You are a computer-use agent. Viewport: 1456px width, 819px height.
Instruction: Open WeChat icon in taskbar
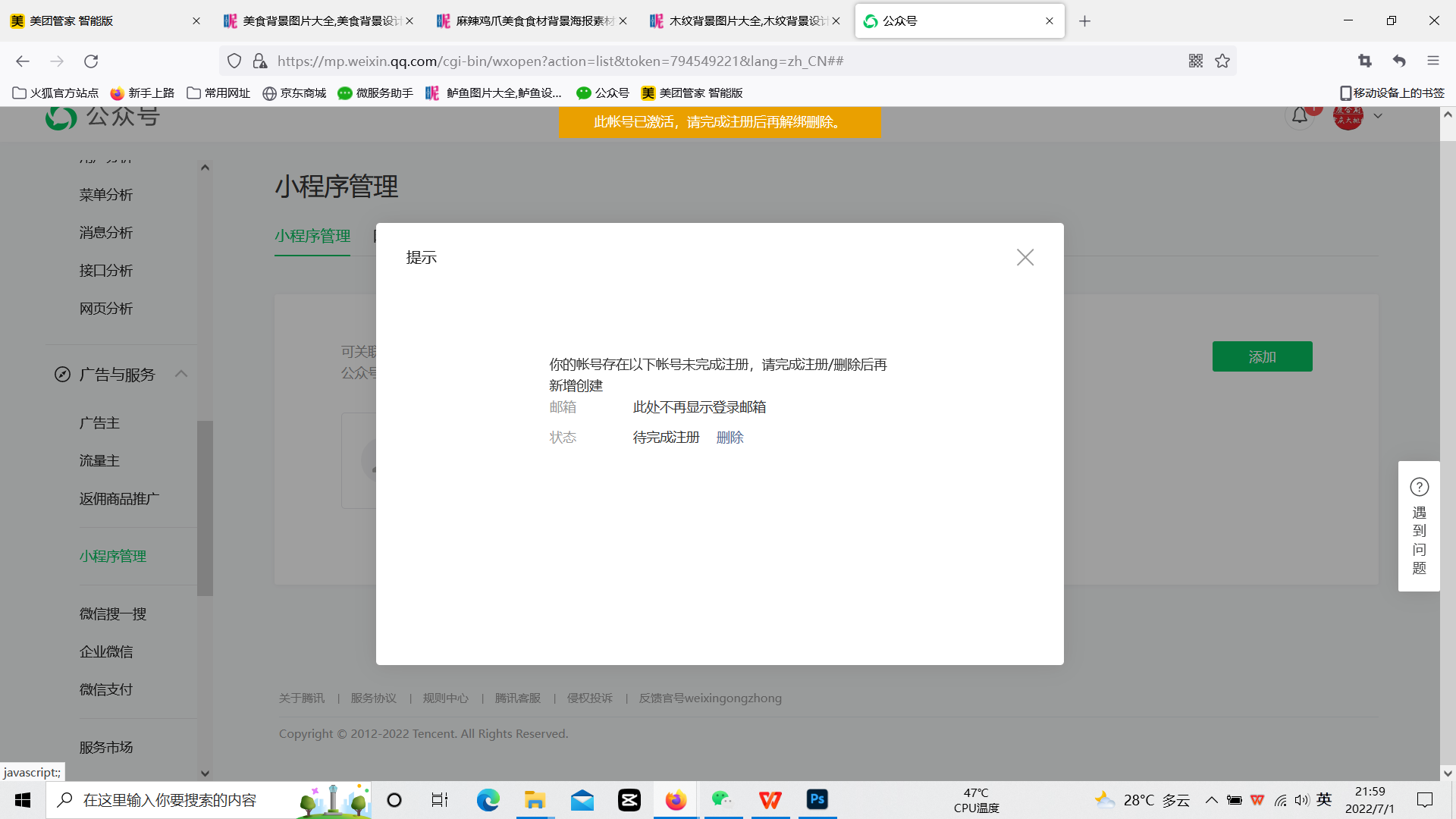721,800
